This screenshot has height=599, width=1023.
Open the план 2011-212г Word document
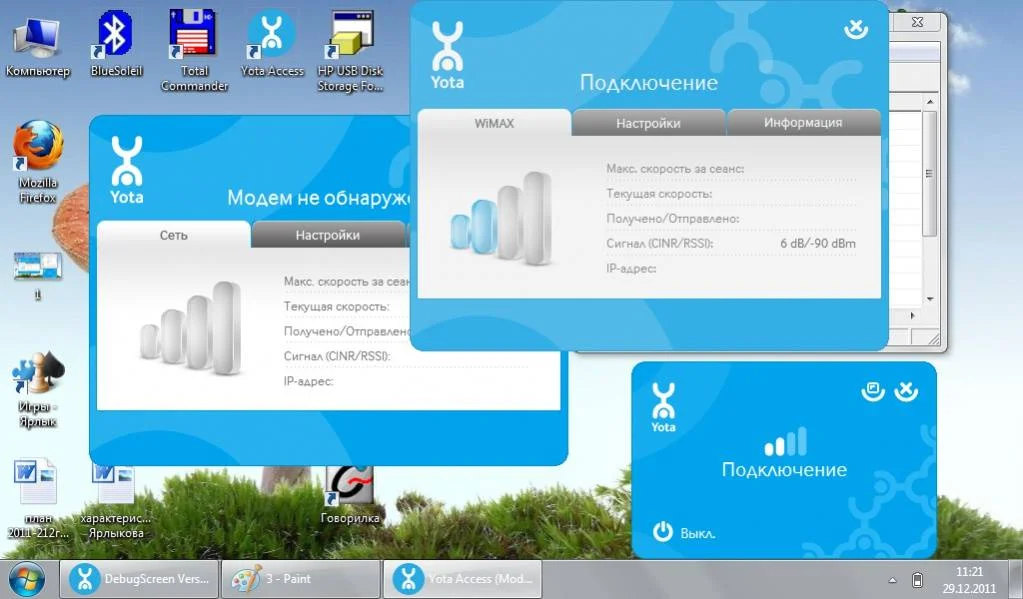point(37,499)
